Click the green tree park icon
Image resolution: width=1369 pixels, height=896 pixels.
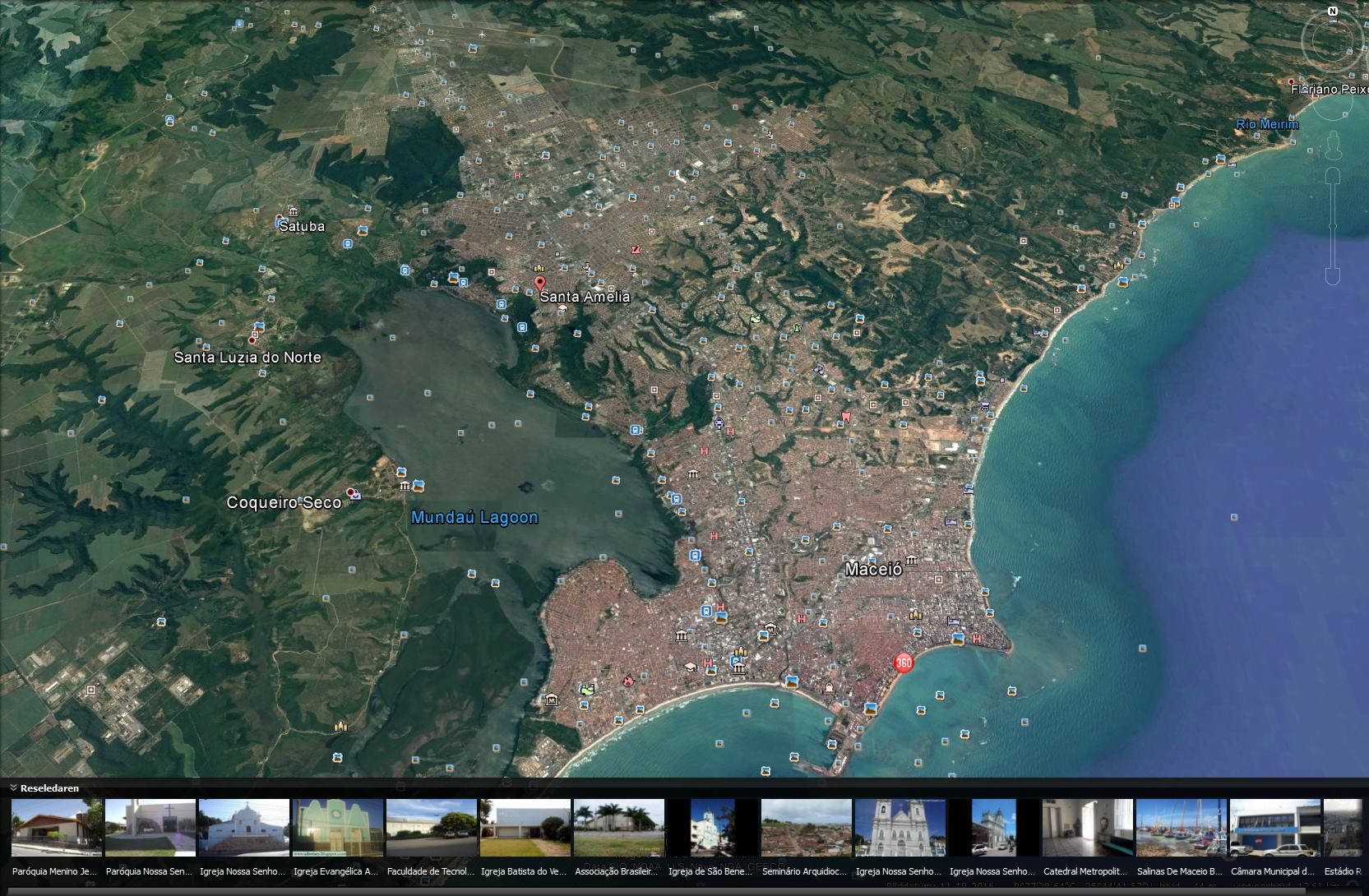(798, 327)
